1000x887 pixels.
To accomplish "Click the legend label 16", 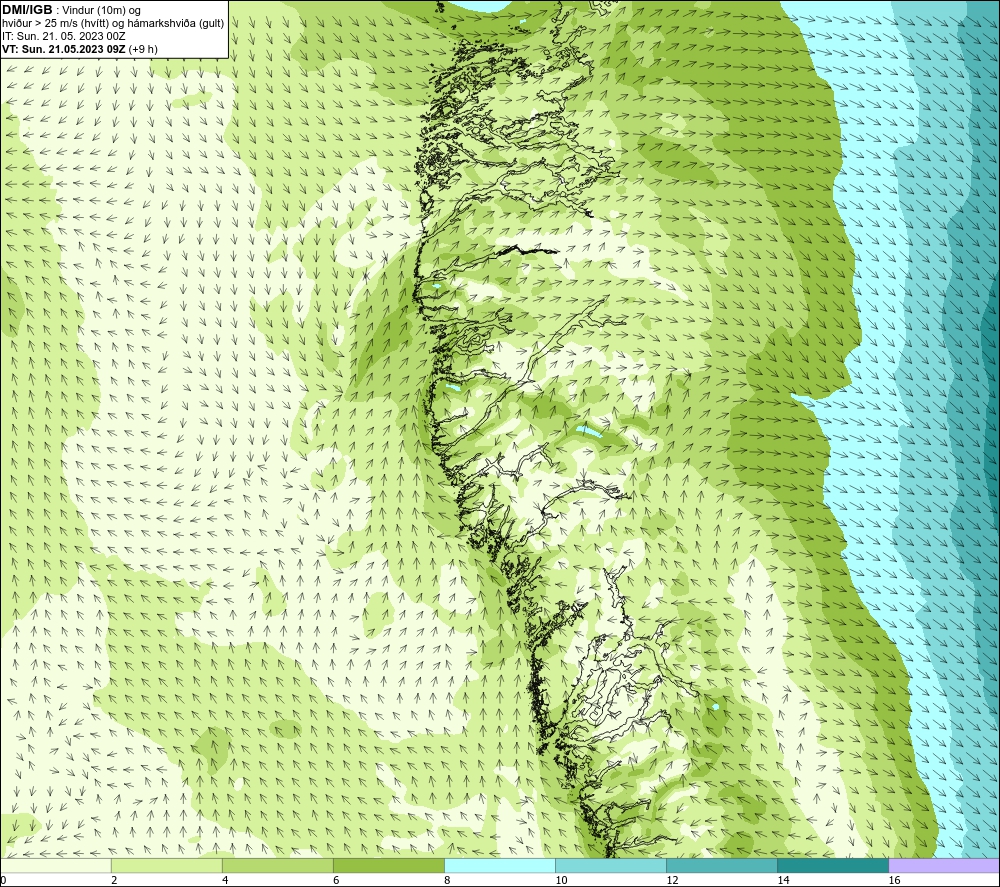I will pyautogui.click(x=894, y=880).
